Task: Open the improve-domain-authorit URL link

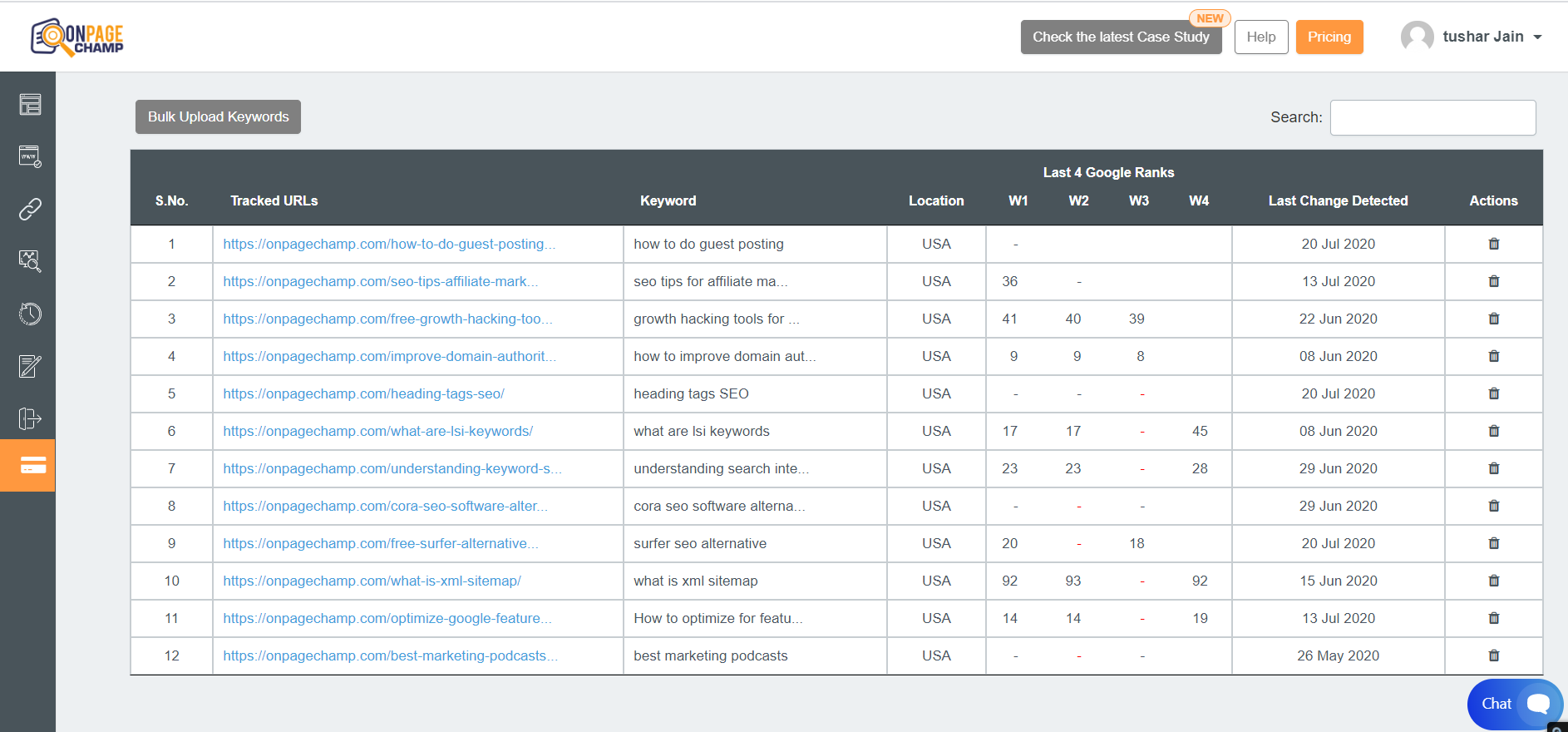Action: pyautogui.click(x=389, y=356)
